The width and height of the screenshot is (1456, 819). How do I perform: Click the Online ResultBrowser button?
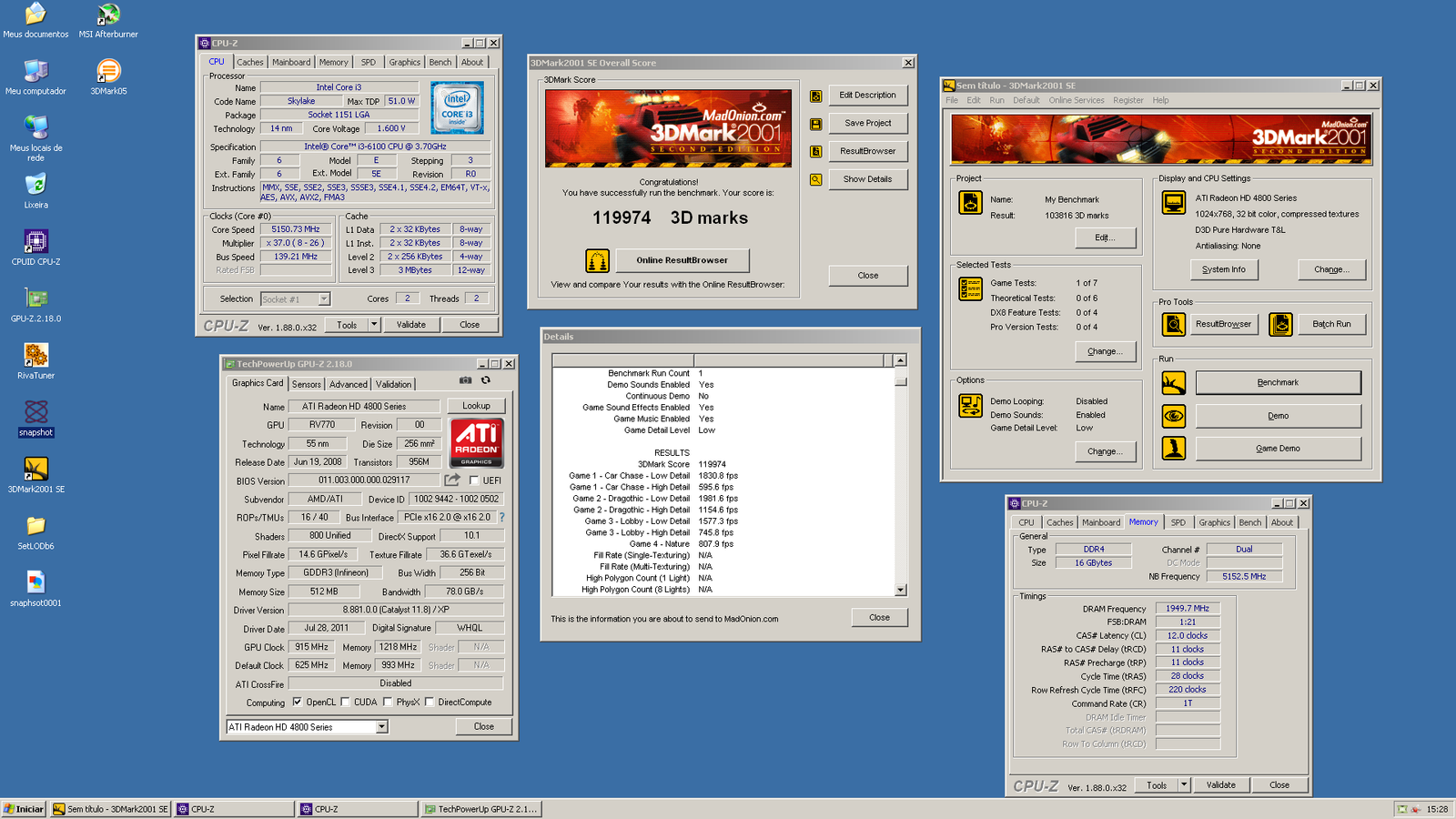(x=684, y=260)
